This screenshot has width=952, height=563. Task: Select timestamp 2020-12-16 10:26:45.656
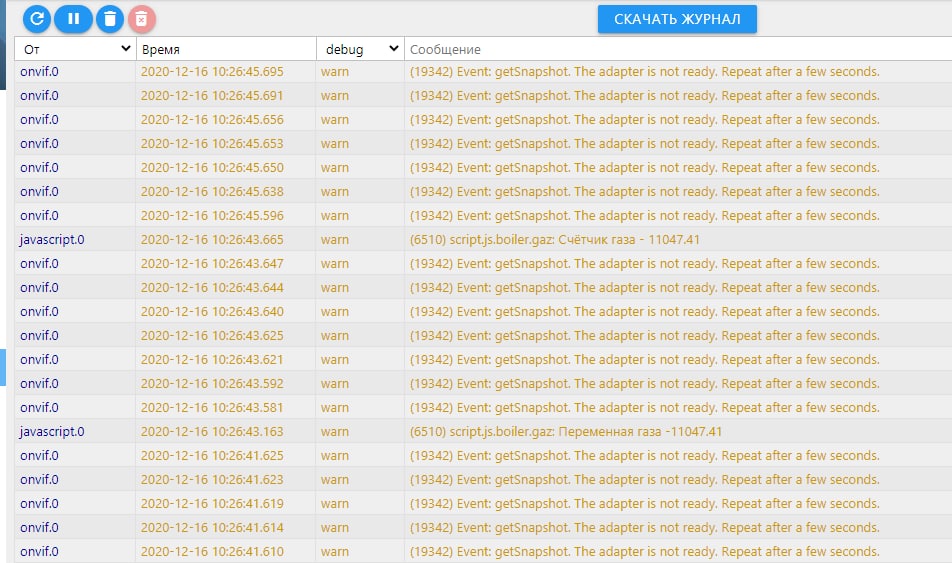pyautogui.click(x=212, y=120)
